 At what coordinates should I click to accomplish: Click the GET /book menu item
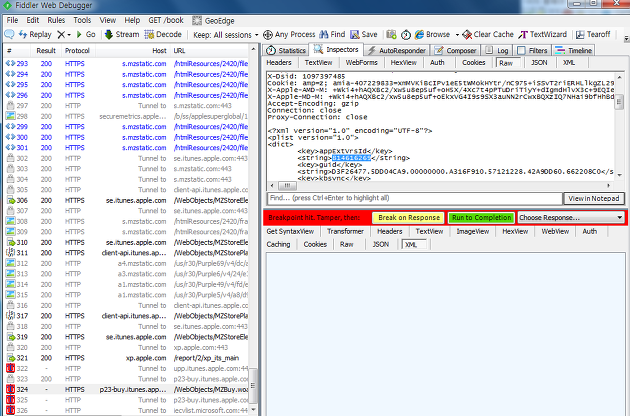coord(166,20)
